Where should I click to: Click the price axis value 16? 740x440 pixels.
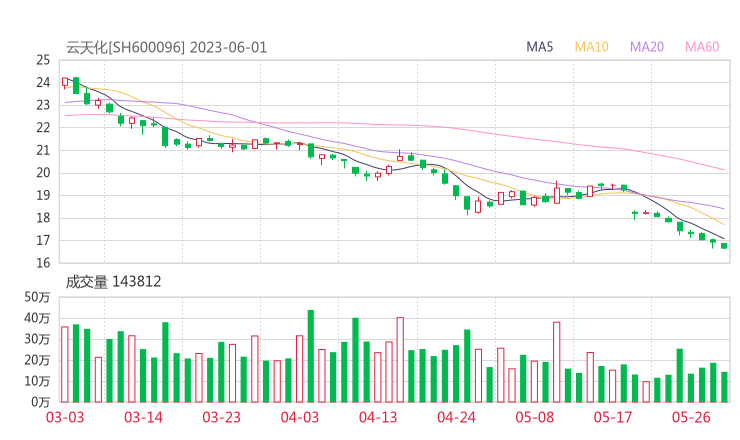43,263
